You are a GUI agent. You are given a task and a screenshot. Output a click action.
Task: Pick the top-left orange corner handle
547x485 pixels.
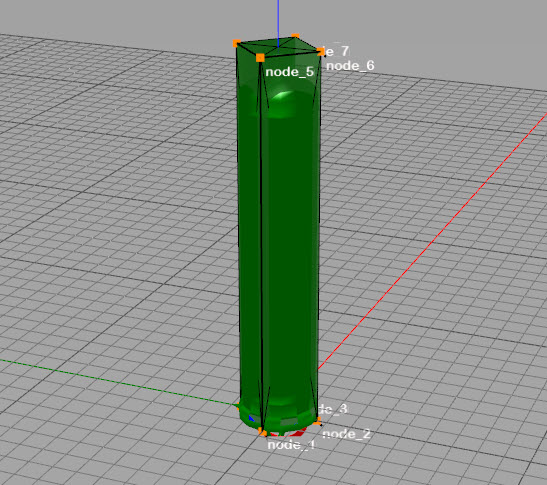(237, 43)
